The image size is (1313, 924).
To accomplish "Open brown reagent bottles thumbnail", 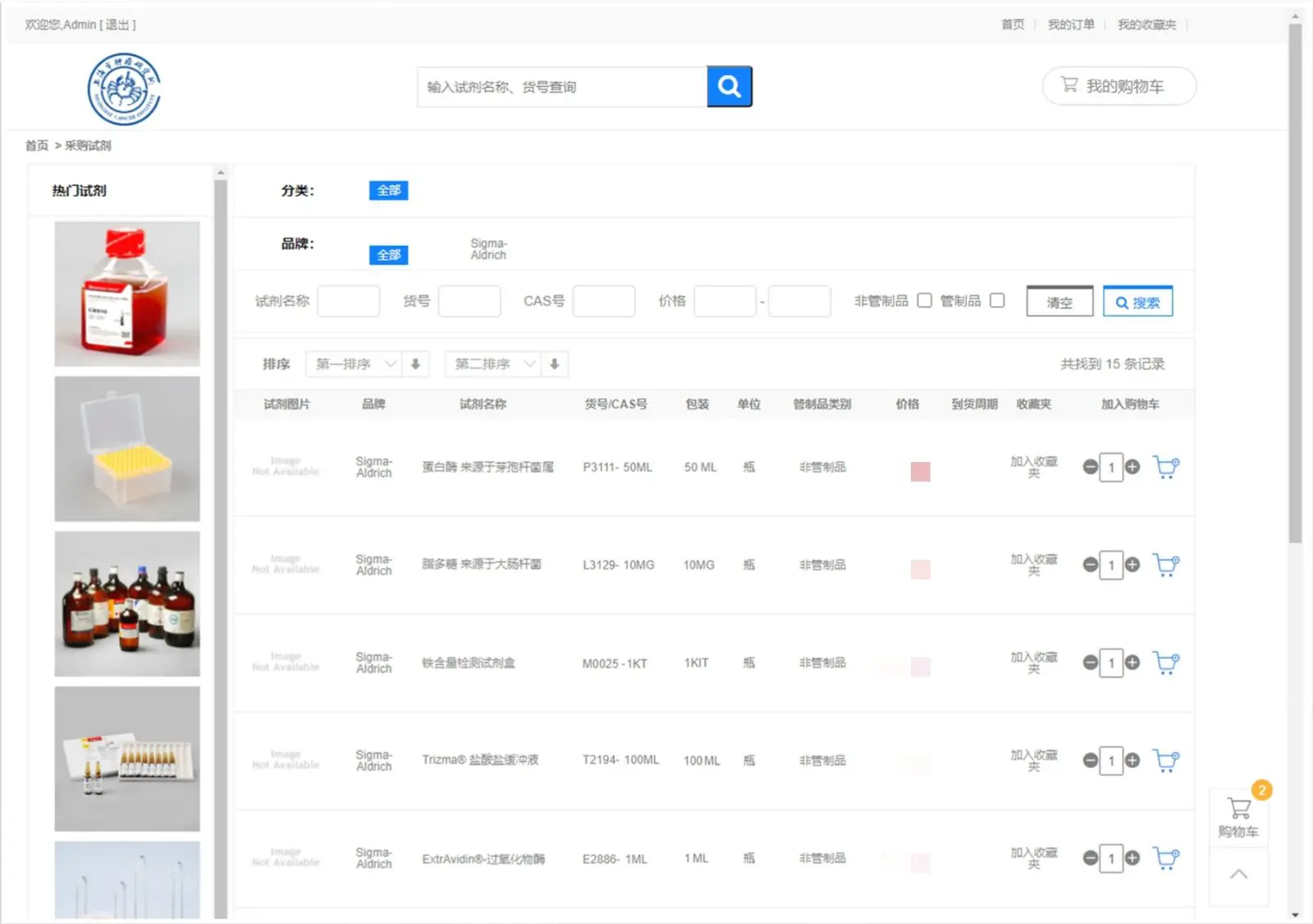I will tap(127, 604).
